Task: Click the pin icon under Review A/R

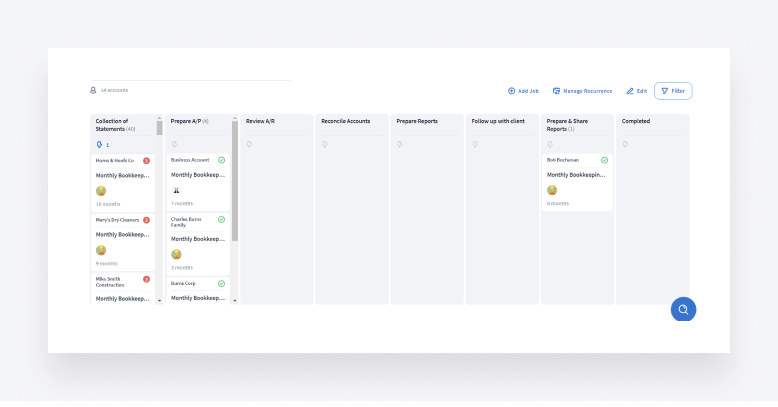Action: tap(249, 144)
